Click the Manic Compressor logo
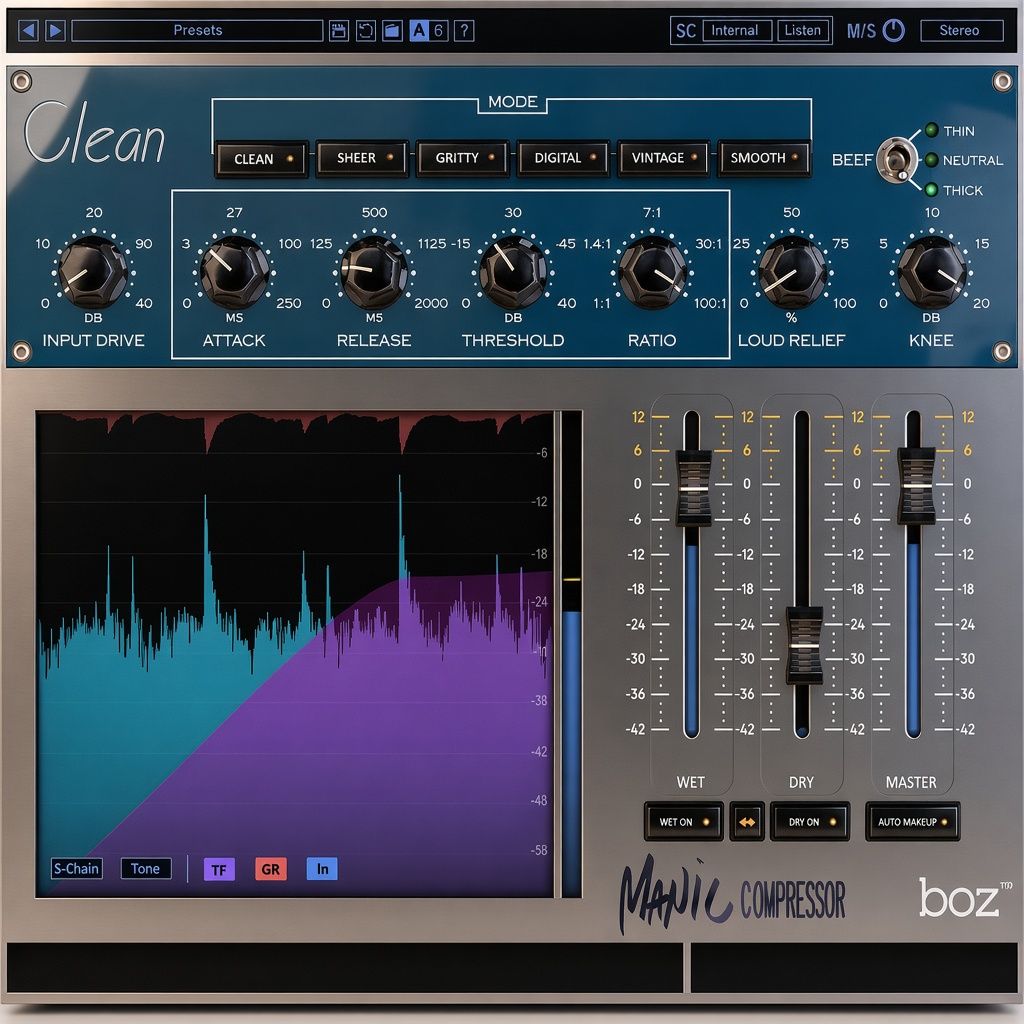 (x=731, y=893)
